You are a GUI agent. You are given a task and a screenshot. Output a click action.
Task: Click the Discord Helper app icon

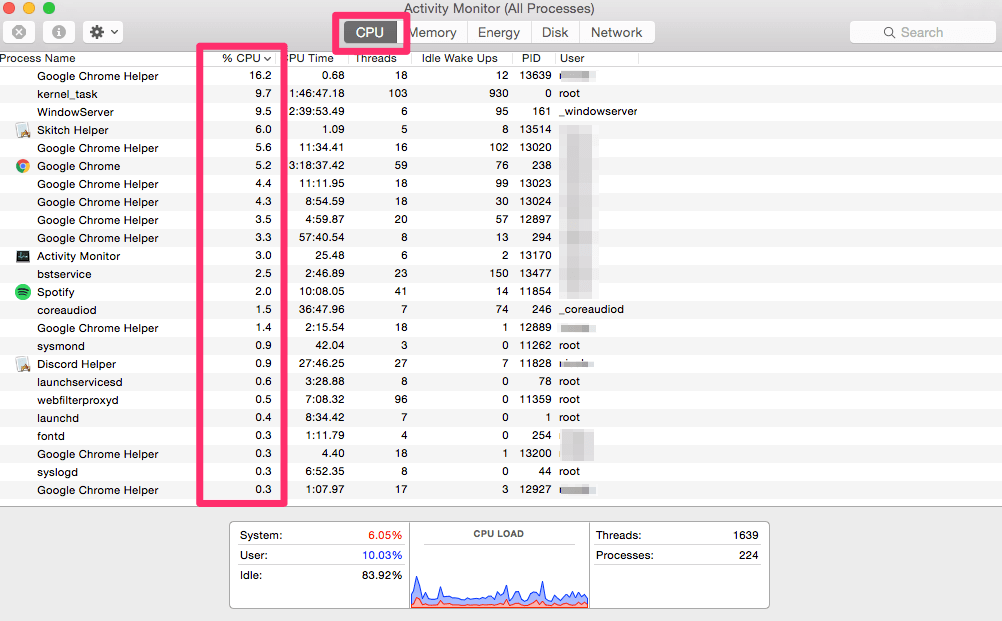coord(23,364)
